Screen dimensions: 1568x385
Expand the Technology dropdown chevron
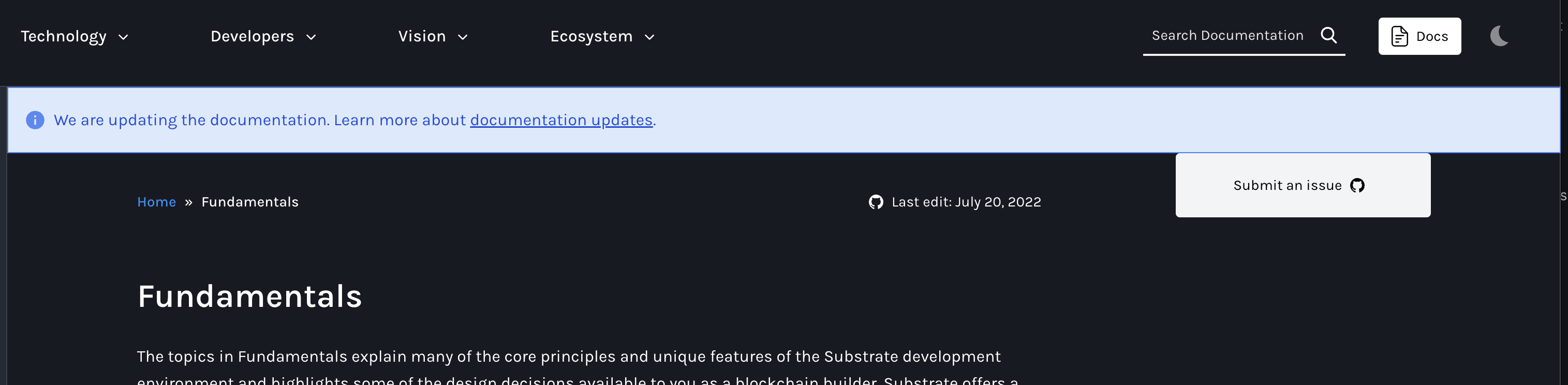pos(124,37)
